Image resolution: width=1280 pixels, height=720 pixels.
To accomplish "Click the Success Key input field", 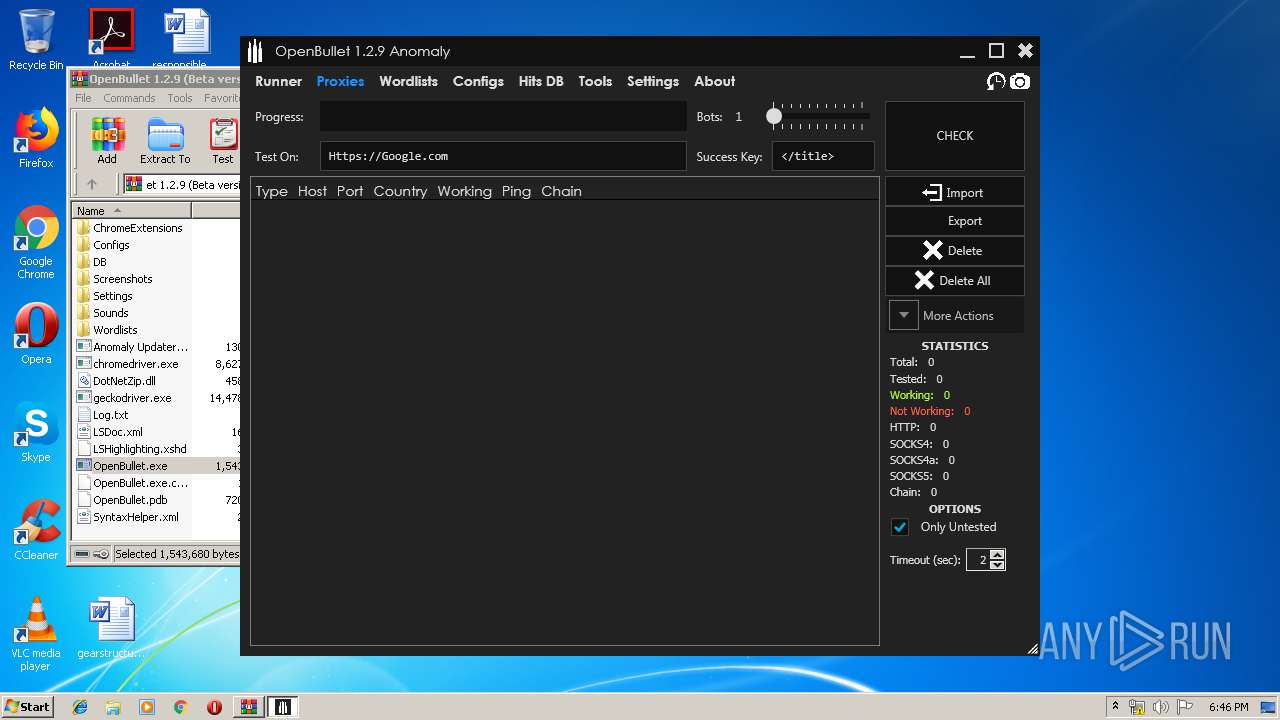I will 823,156.
